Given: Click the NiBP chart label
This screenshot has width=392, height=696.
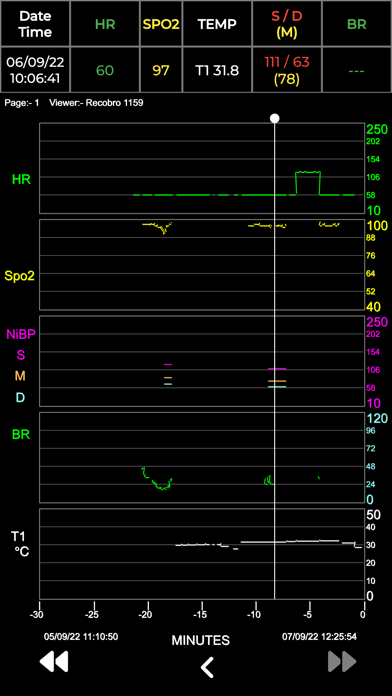Looking at the screenshot, I should pyautogui.click(x=21, y=335).
